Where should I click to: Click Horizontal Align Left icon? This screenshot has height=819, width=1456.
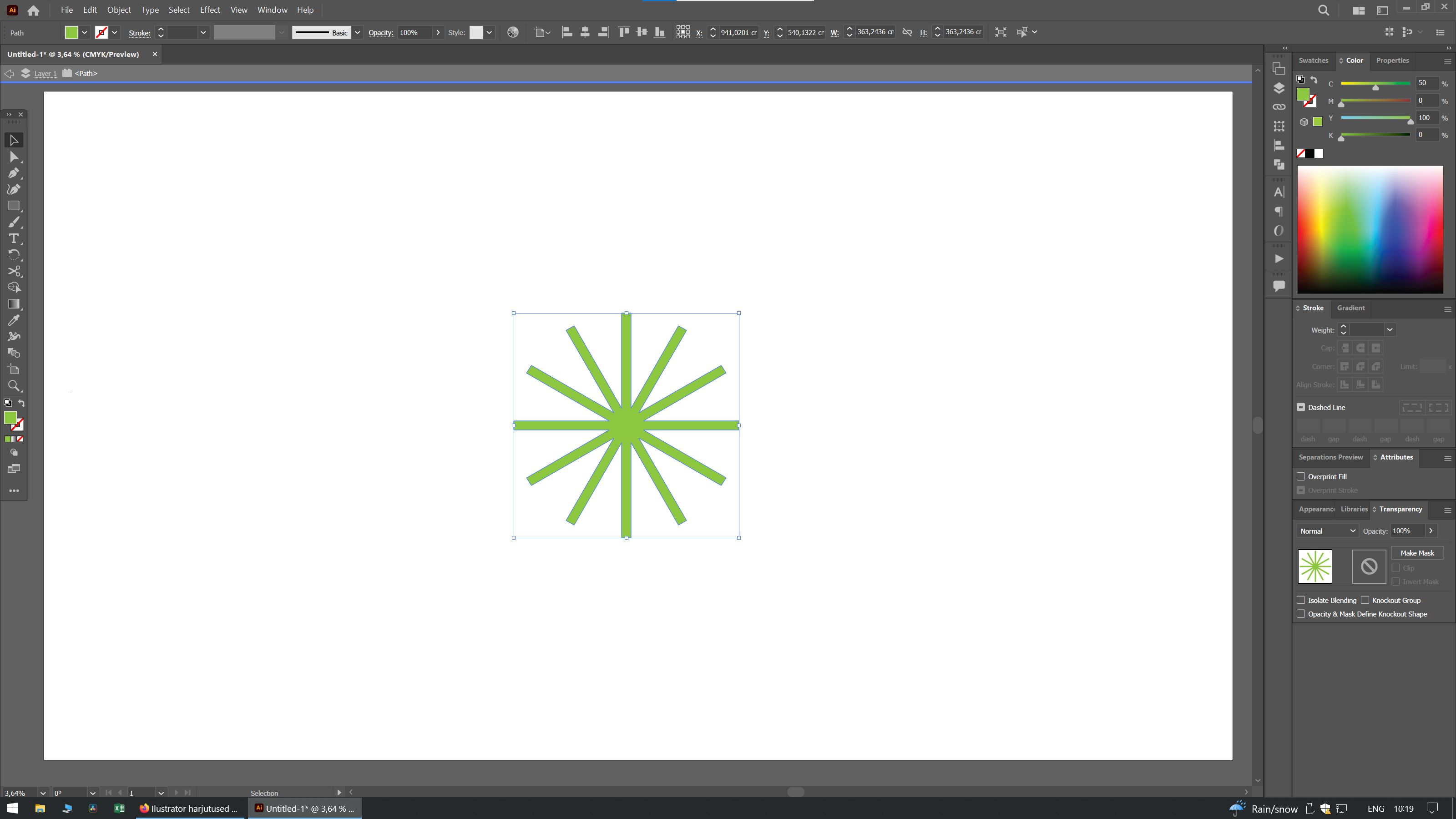567,32
